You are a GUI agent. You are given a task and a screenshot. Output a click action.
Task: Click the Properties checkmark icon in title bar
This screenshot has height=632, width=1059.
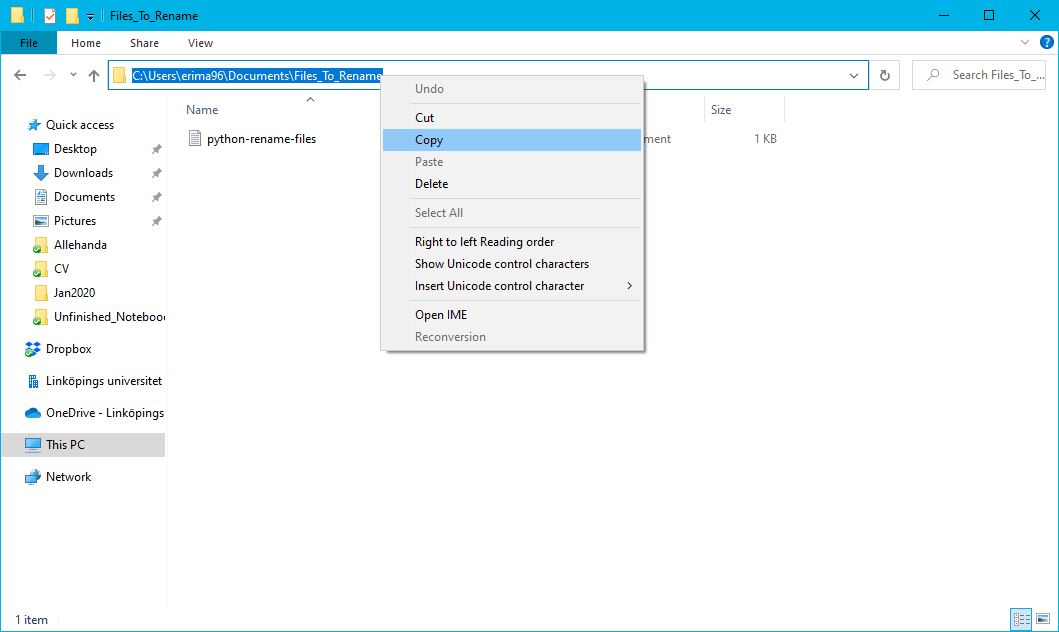(50, 16)
